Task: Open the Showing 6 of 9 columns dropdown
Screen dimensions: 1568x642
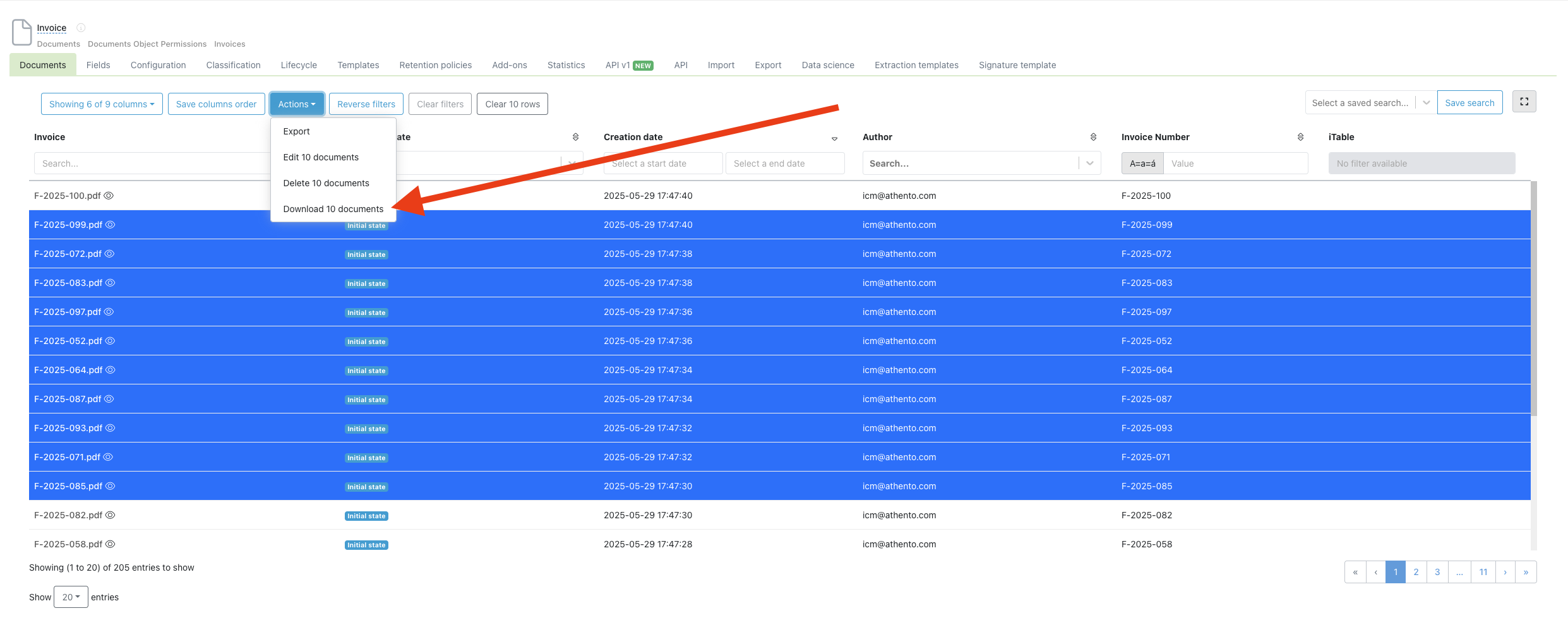Action: coord(102,104)
